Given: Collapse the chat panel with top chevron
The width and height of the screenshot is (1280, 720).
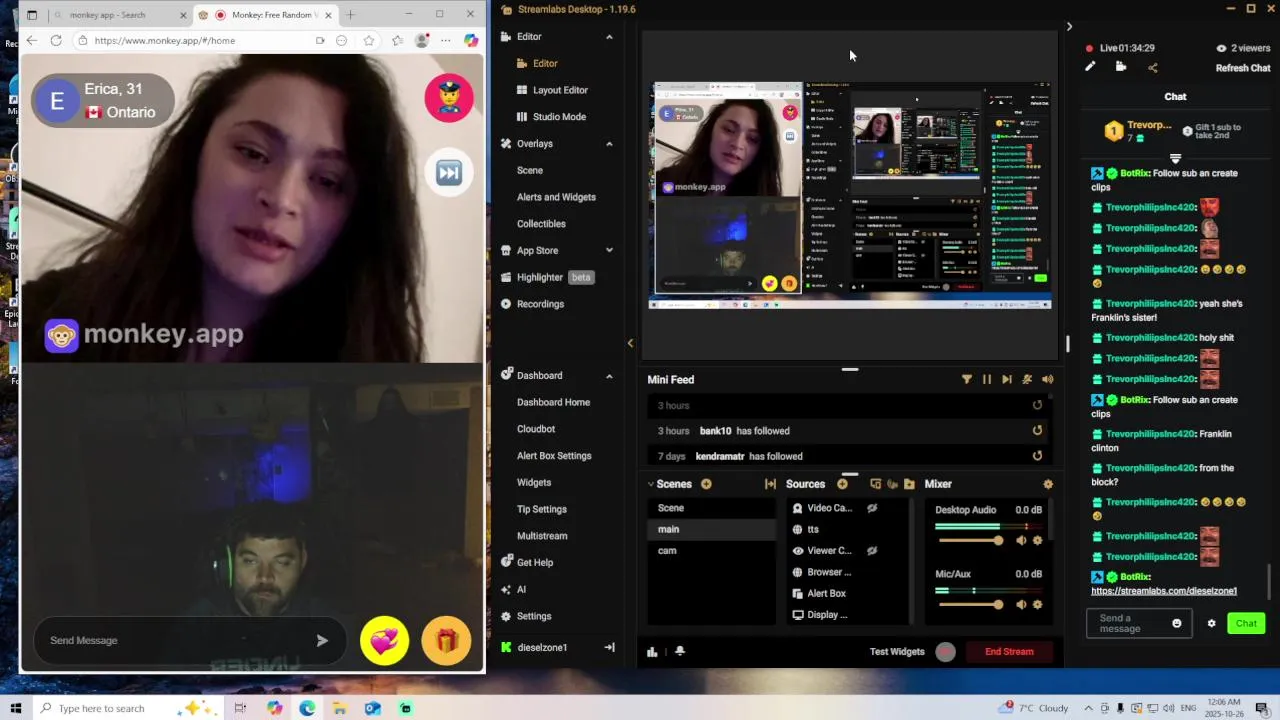Looking at the screenshot, I should 1069,27.
